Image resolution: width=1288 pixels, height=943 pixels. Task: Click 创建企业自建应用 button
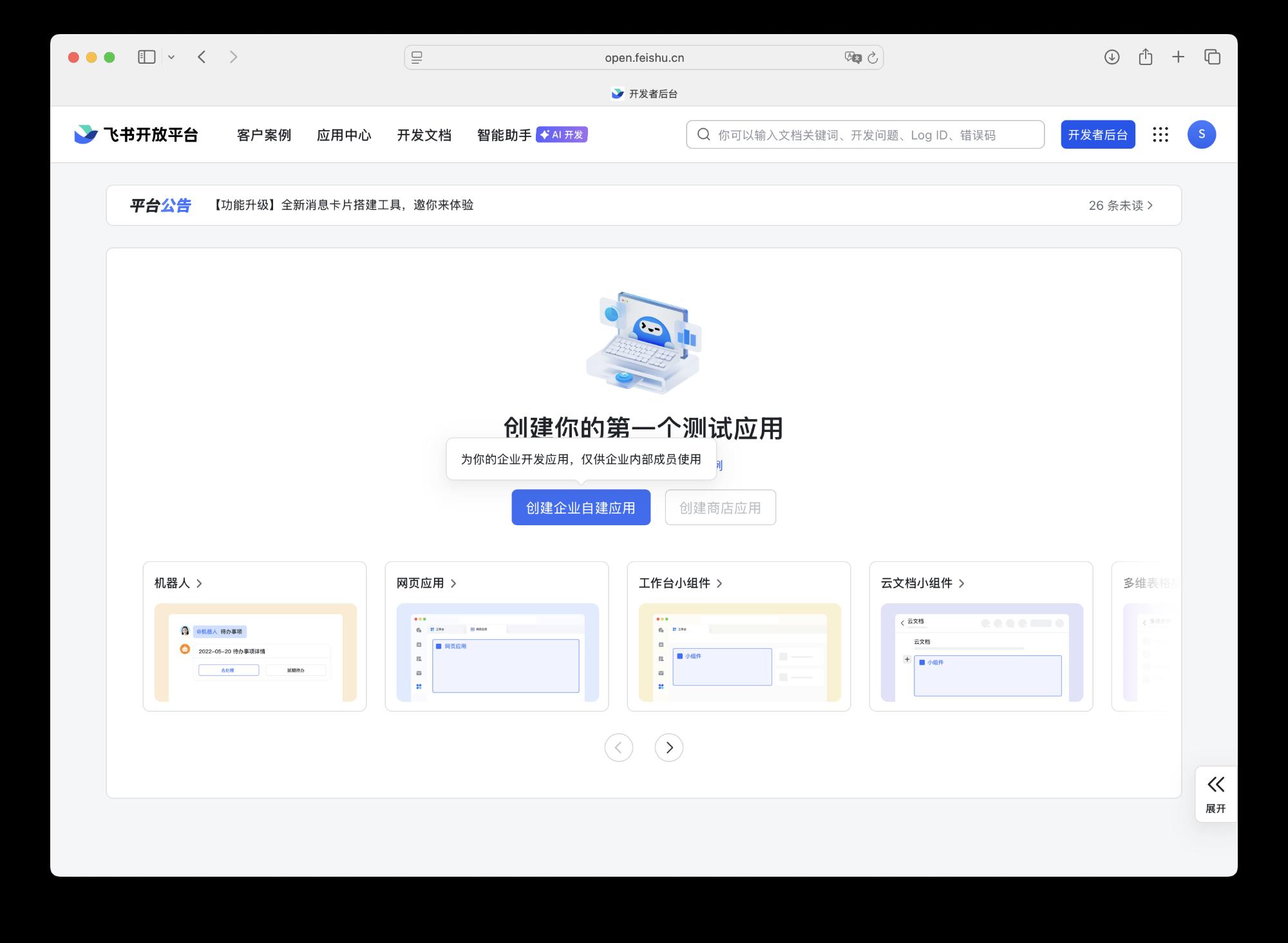(x=581, y=508)
